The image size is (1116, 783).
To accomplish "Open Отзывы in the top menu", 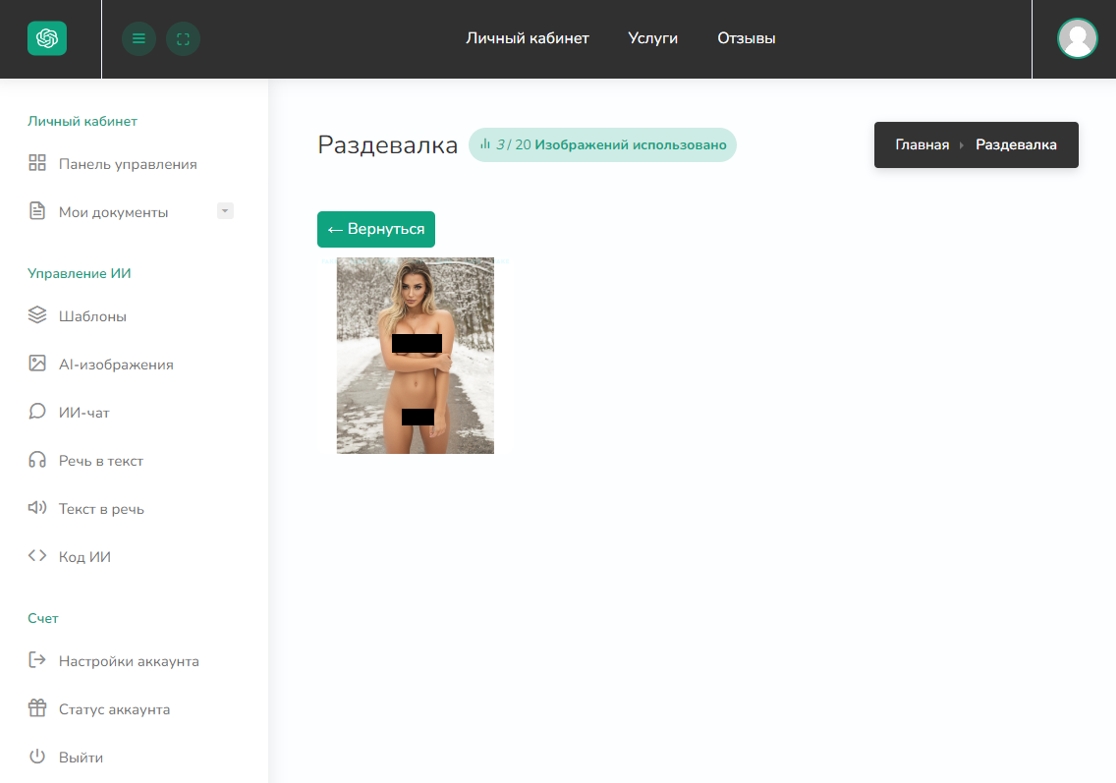I will coord(746,38).
